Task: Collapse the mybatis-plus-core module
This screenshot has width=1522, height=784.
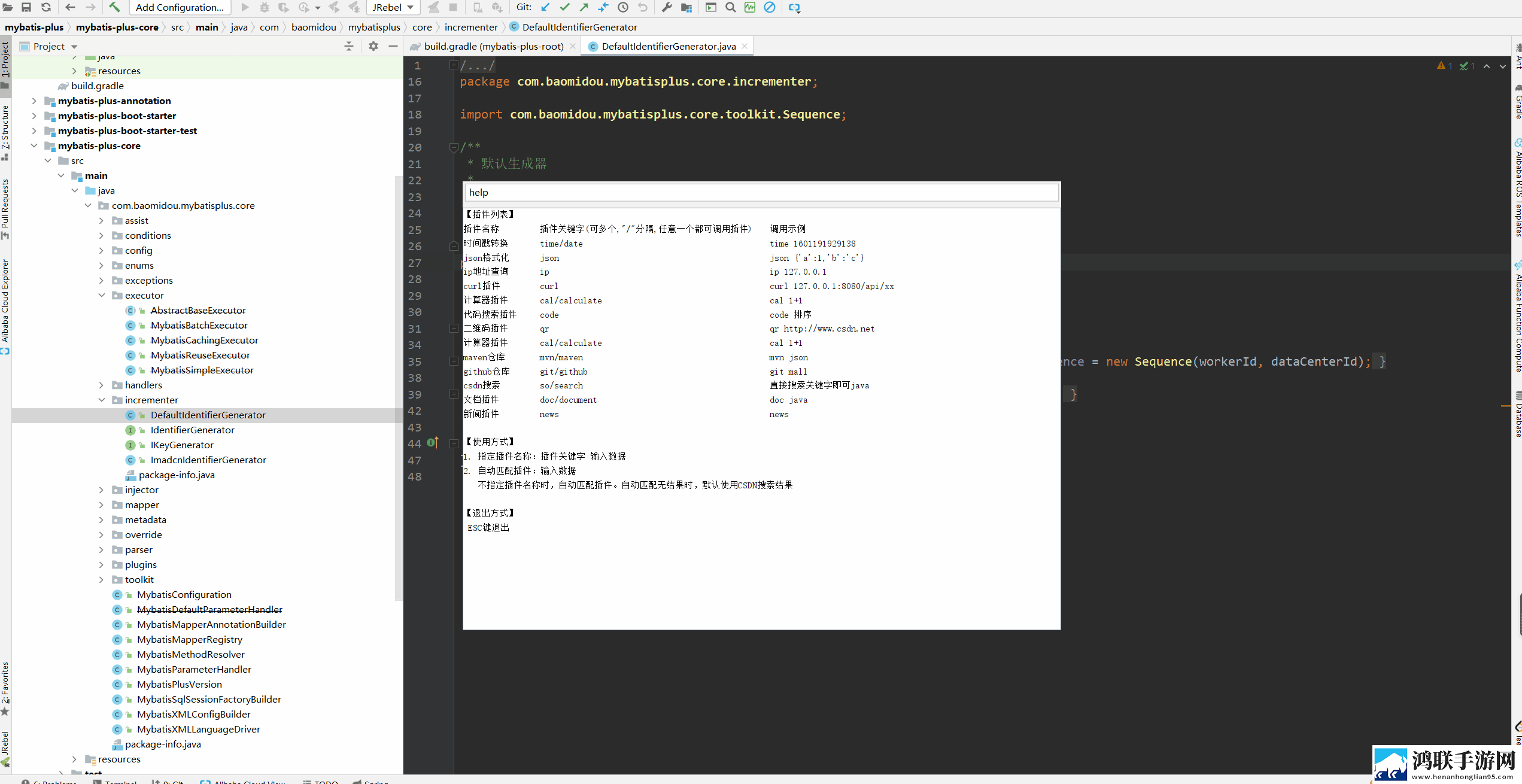Action: (34, 145)
